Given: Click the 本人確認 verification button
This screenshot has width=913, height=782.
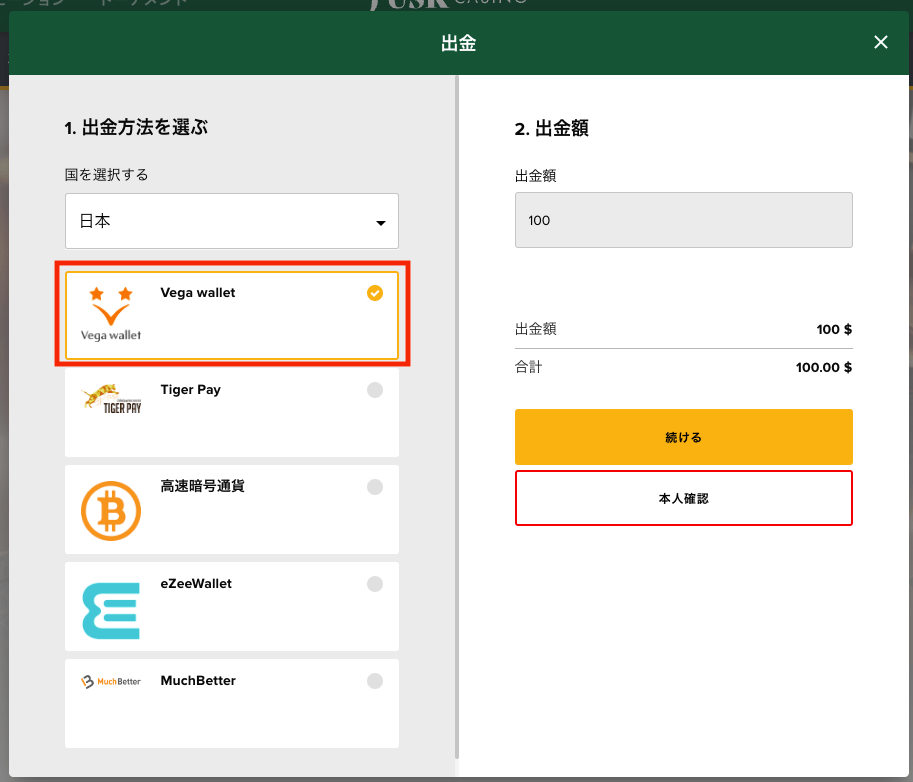Looking at the screenshot, I should [x=684, y=498].
